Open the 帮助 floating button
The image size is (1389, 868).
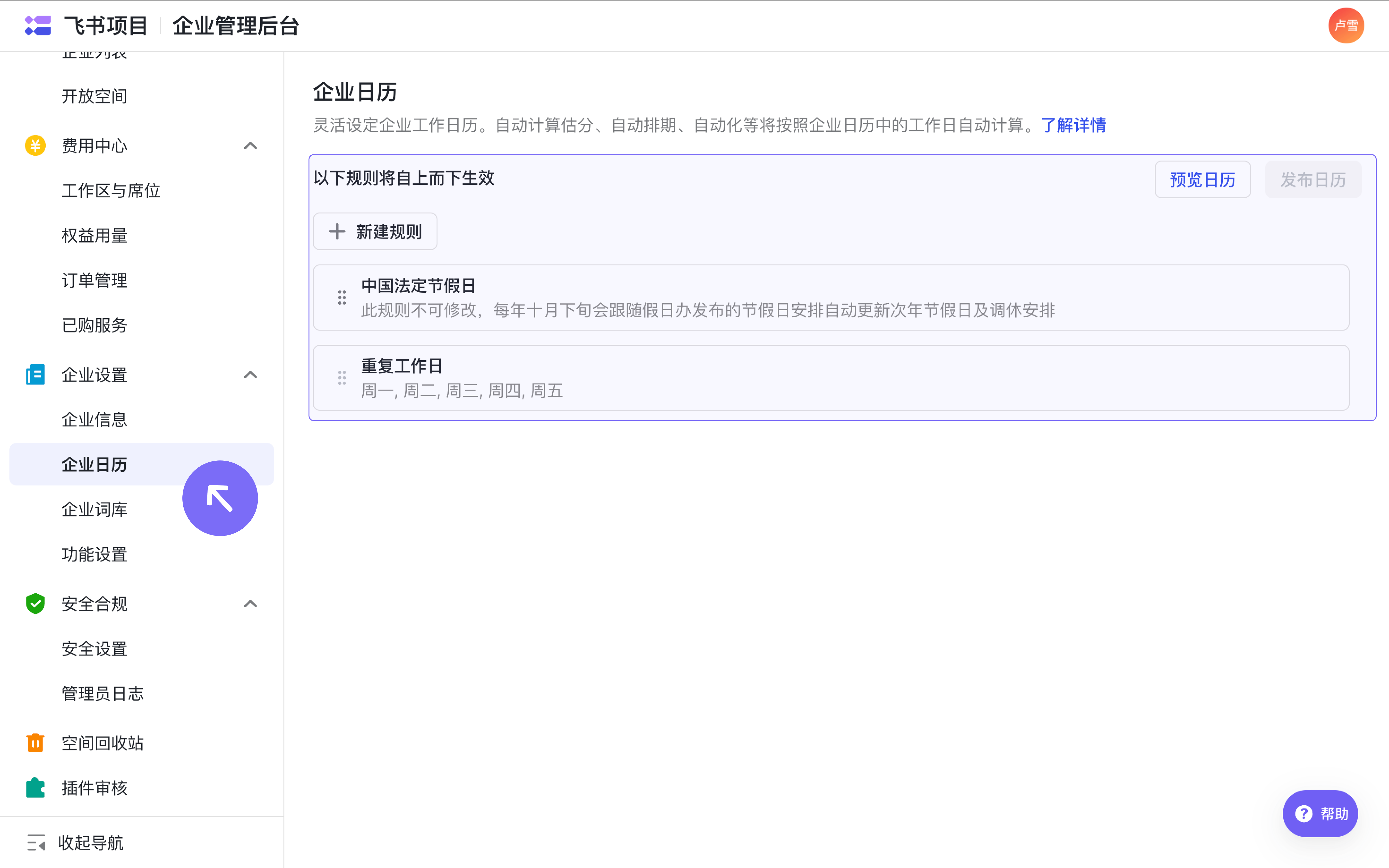(1320, 813)
